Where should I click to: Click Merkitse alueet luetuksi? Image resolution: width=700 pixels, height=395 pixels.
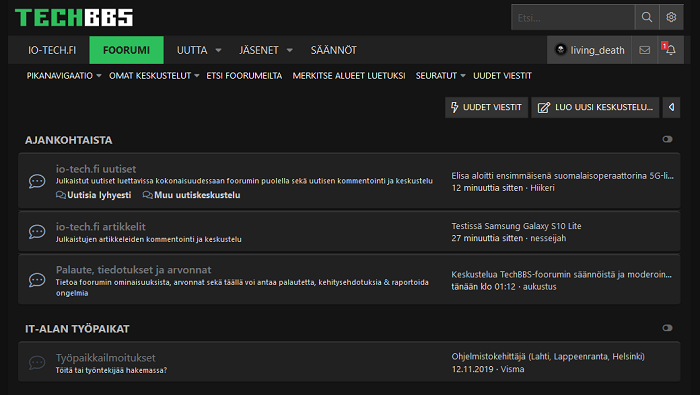349,76
